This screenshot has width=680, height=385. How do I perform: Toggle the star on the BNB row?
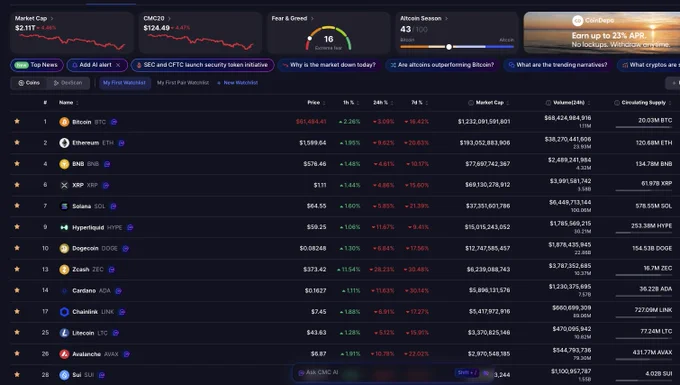[17, 163]
